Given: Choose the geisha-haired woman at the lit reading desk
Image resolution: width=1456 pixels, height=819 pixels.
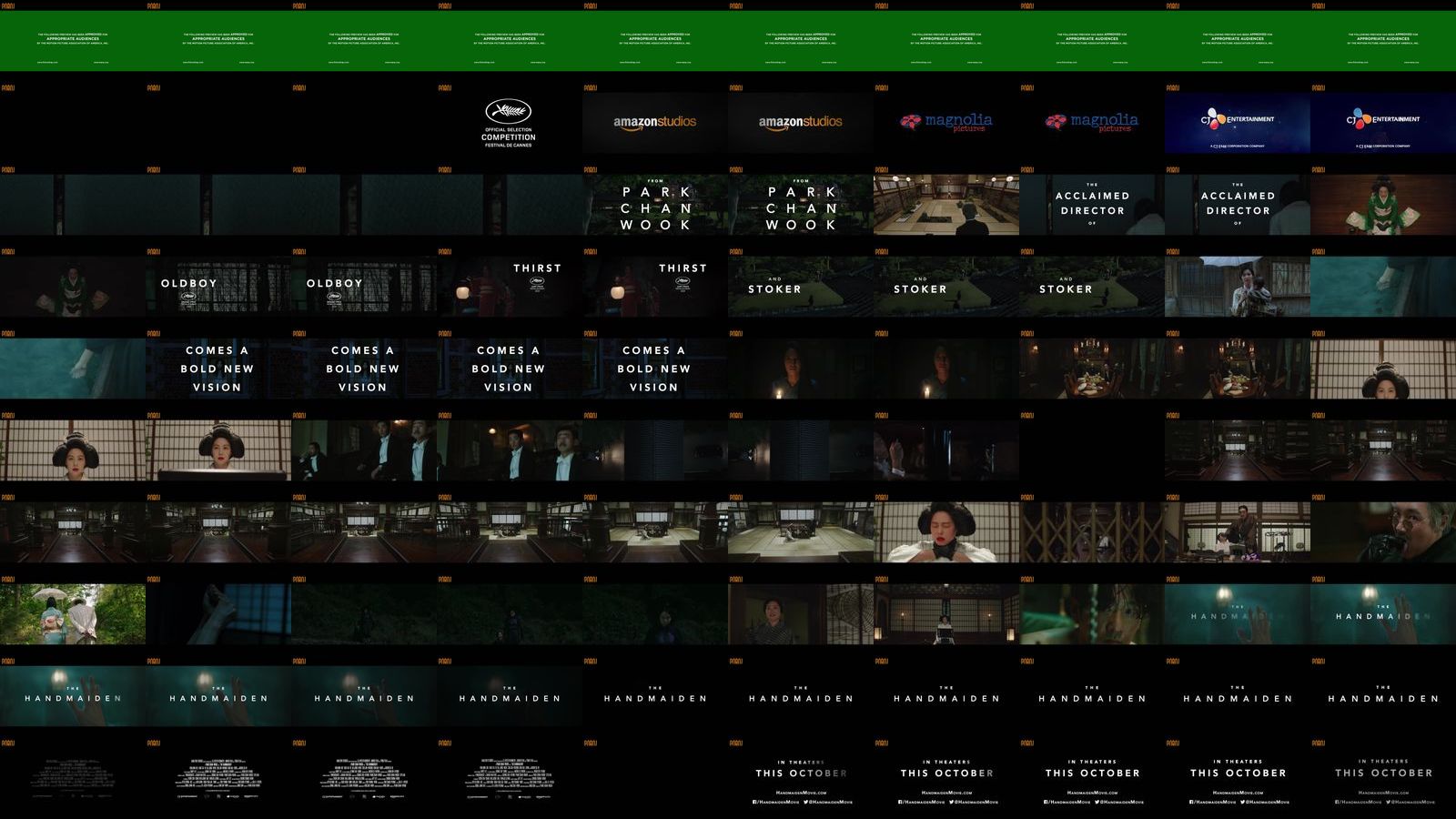Looking at the screenshot, I should (x=217, y=450).
